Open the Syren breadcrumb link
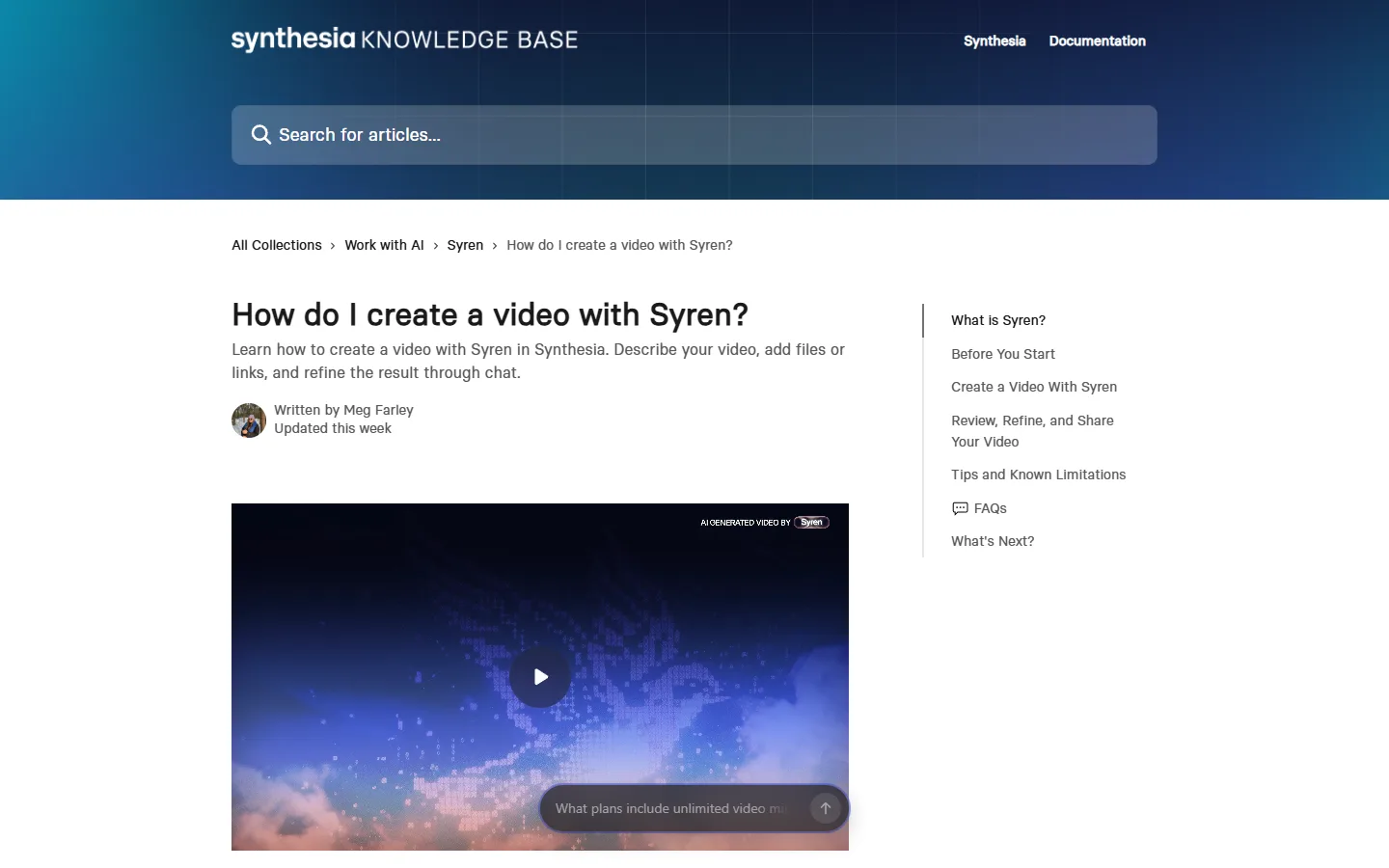1389x868 pixels. pyautogui.click(x=465, y=245)
